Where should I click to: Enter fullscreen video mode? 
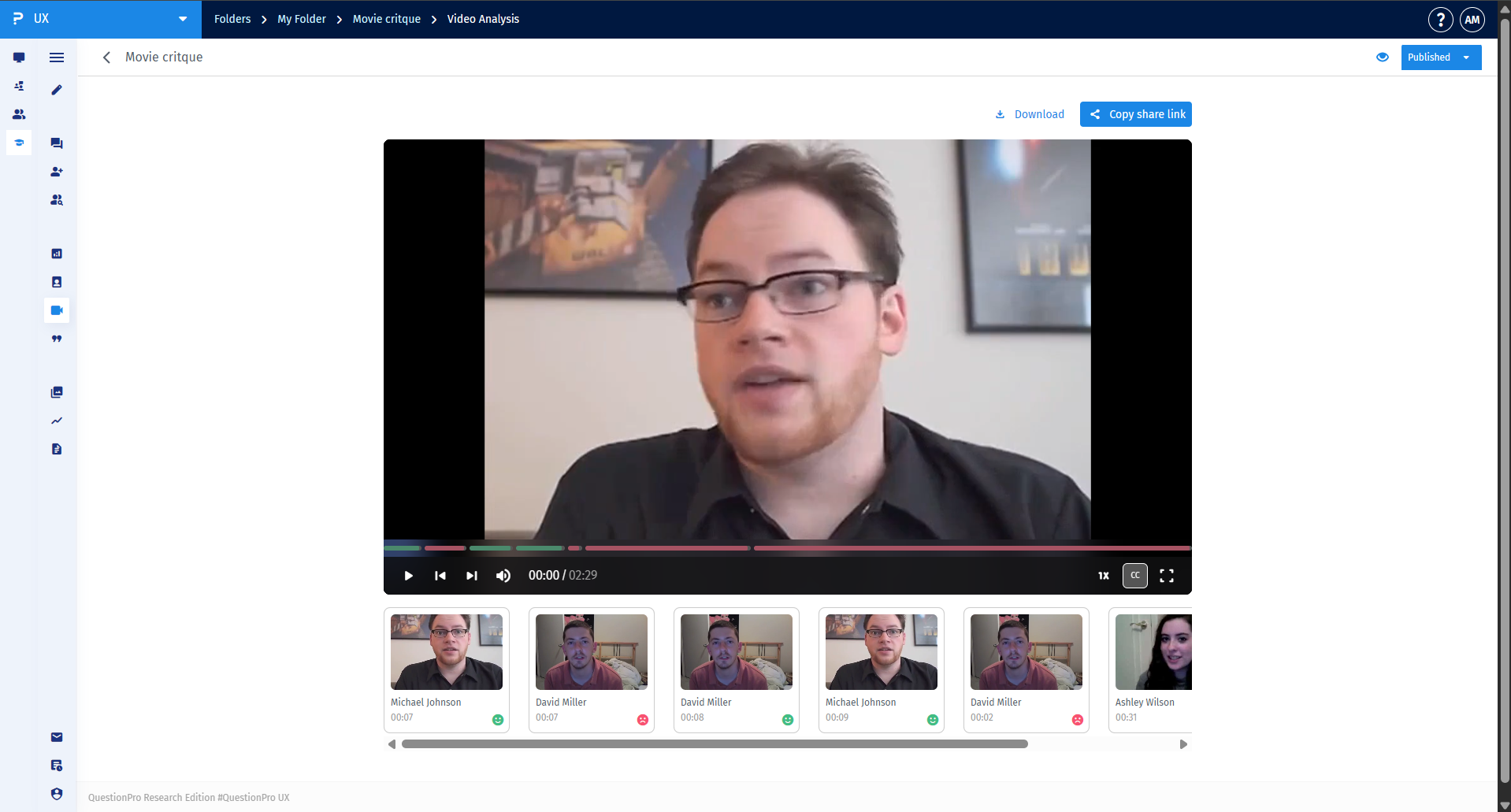point(1167,576)
